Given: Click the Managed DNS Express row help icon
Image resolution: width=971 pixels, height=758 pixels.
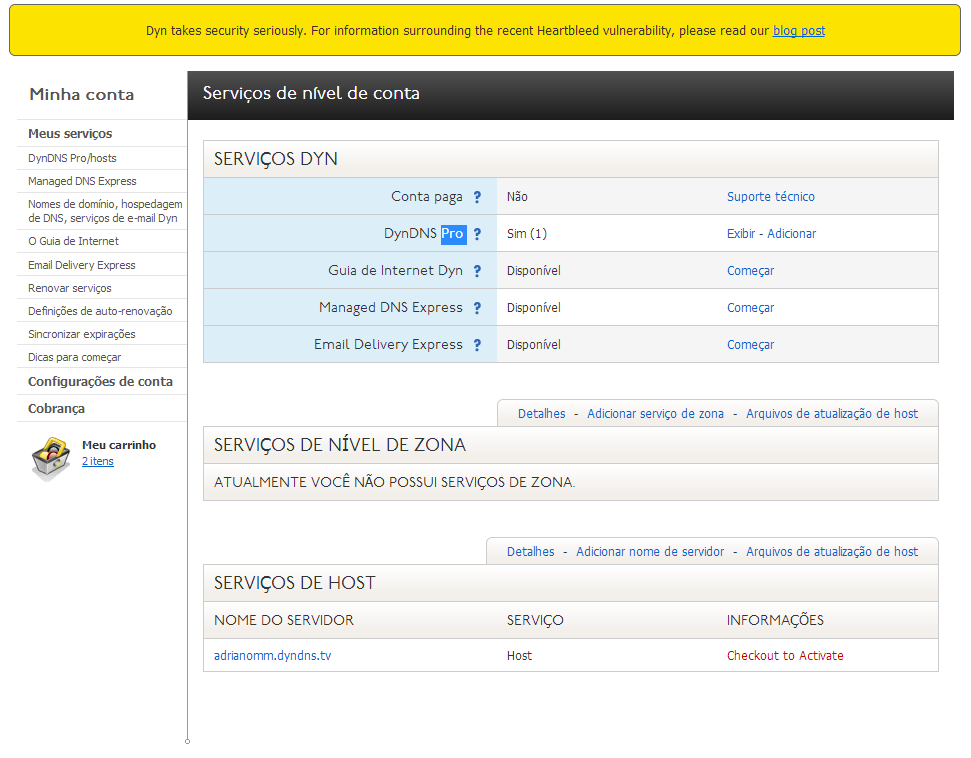Looking at the screenshot, I should coord(477,308).
